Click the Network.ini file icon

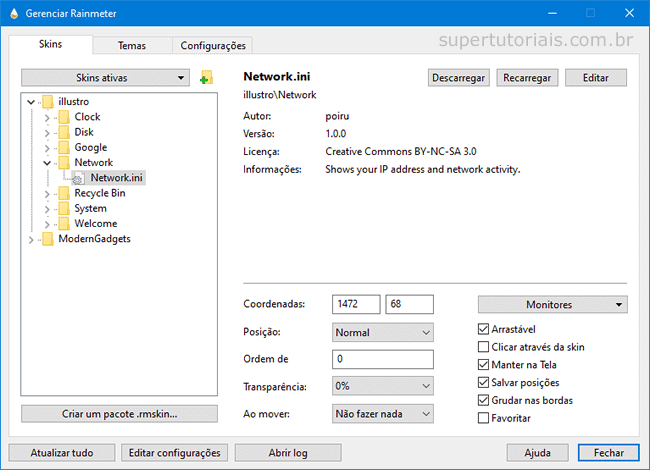point(79,178)
